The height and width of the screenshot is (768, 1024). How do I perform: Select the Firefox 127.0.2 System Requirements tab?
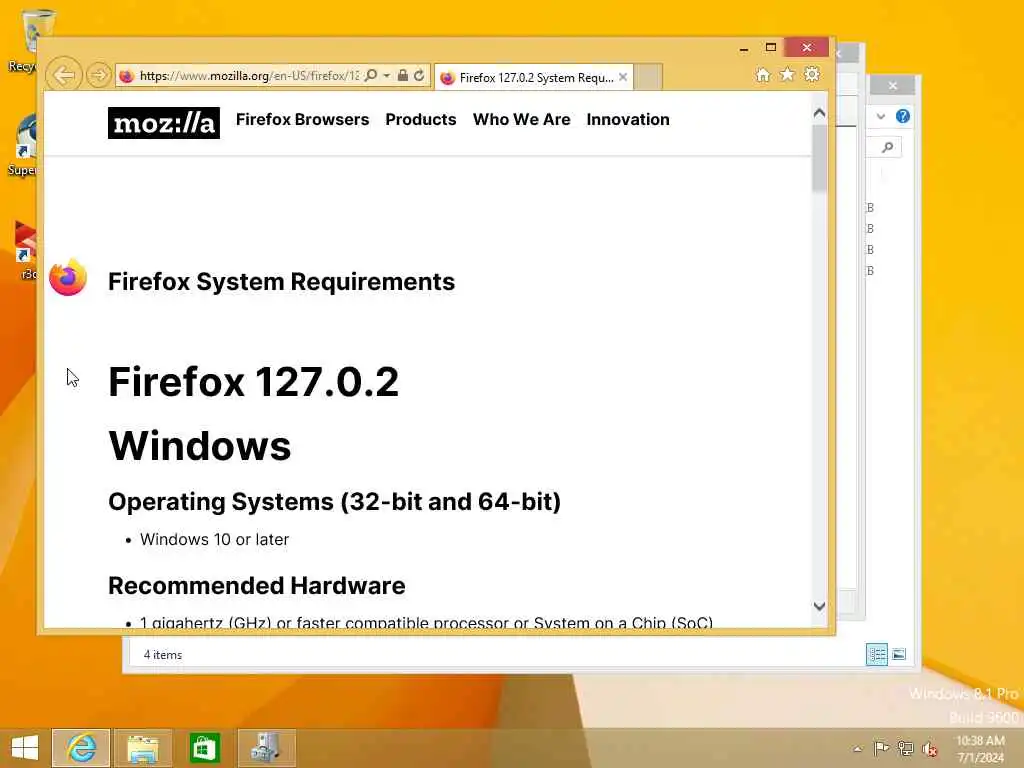click(534, 77)
